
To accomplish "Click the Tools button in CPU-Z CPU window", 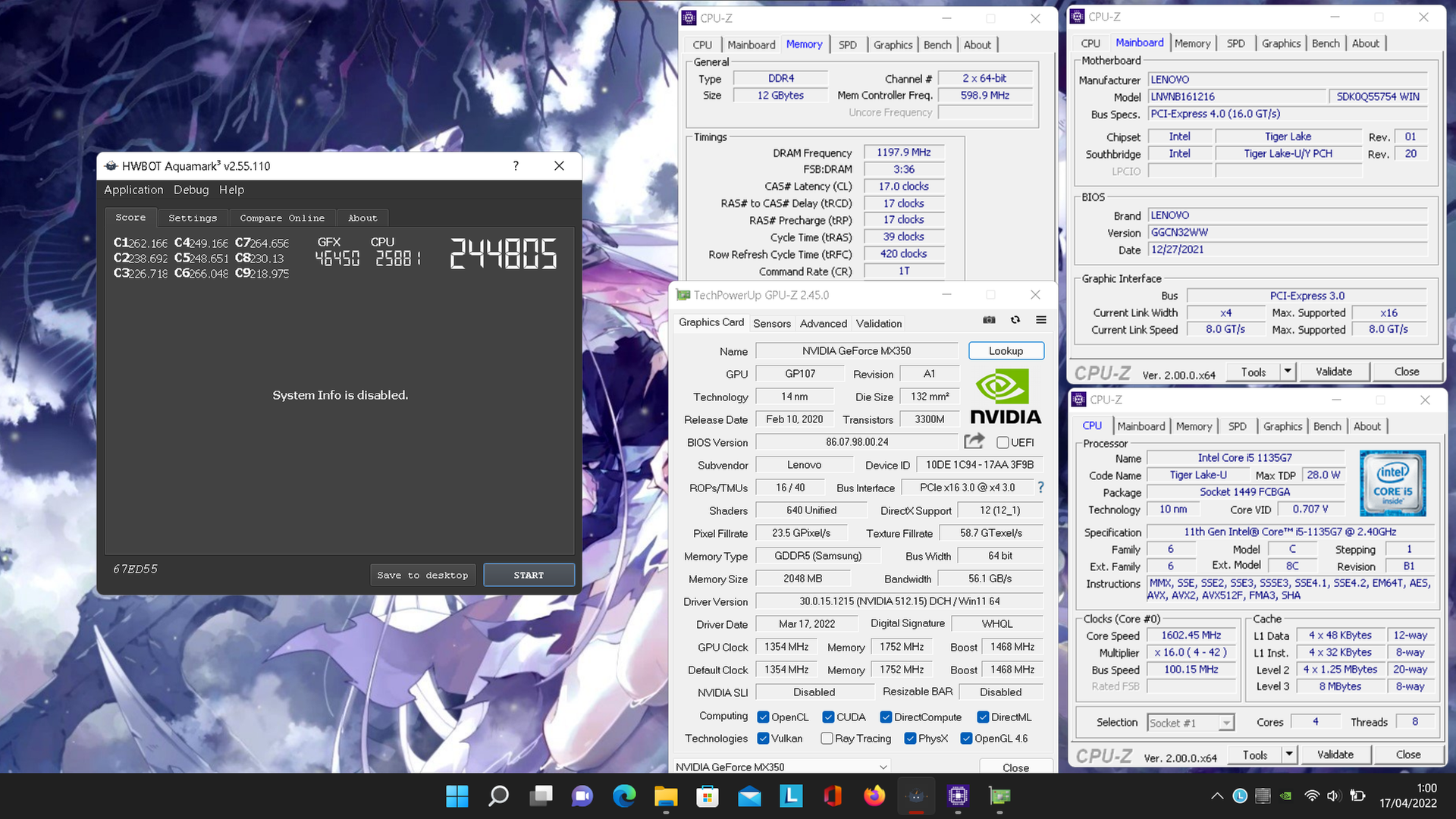I will (1255, 755).
